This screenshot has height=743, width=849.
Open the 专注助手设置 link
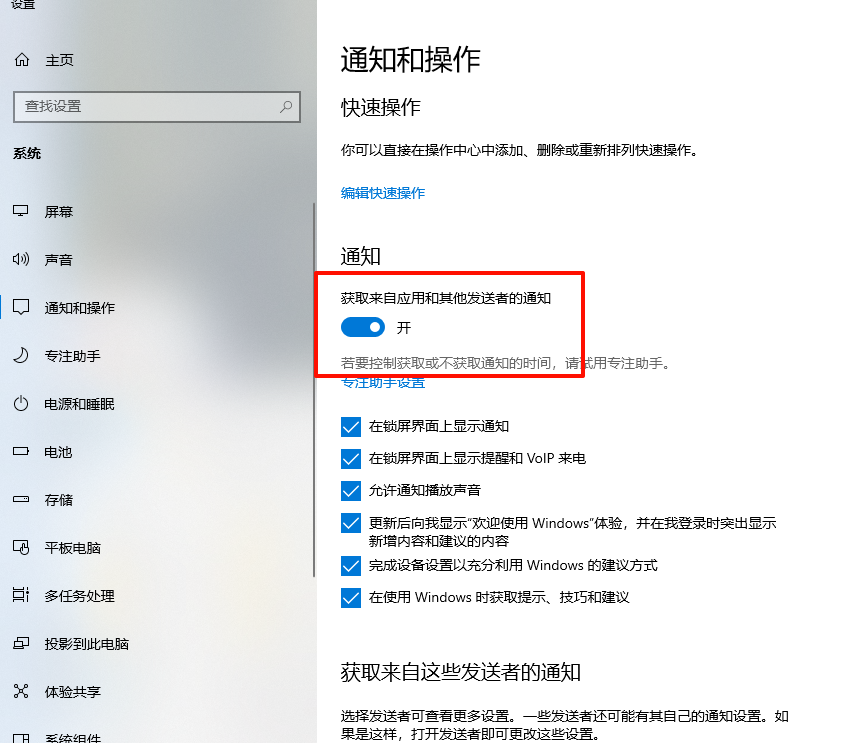coord(383,383)
